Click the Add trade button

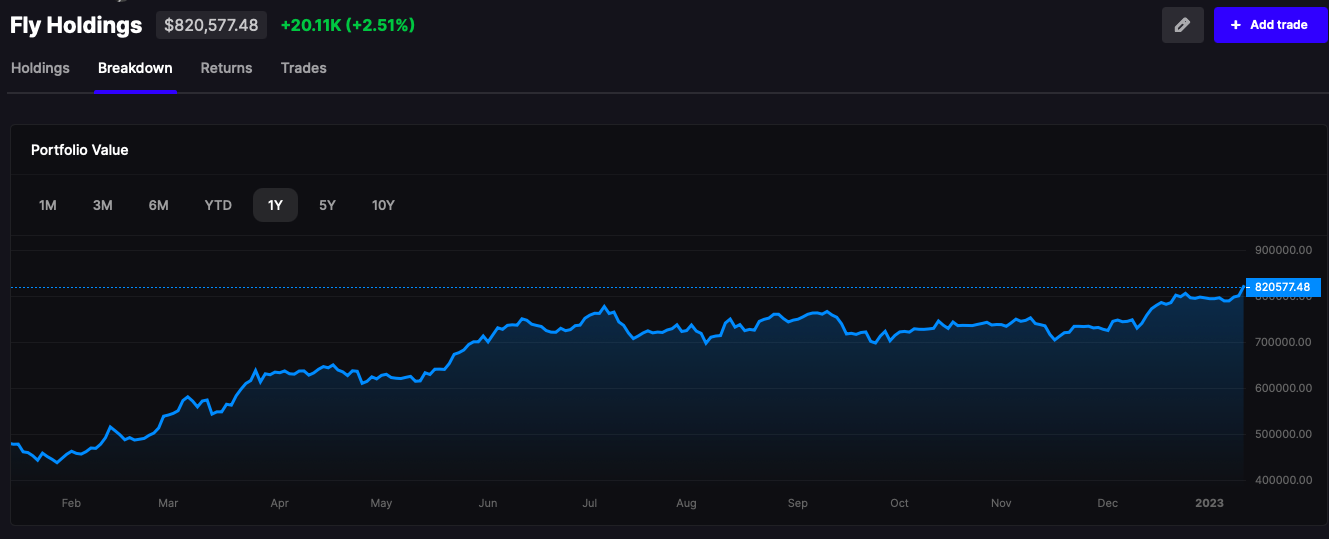(x=1270, y=25)
